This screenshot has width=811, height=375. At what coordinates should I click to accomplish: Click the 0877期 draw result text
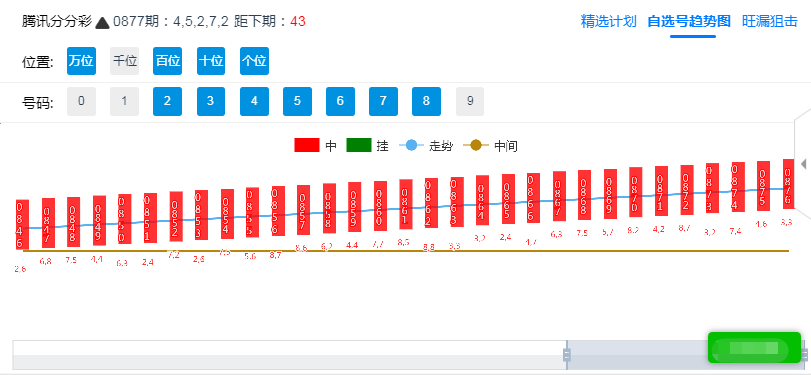pyautogui.click(x=171, y=22)
